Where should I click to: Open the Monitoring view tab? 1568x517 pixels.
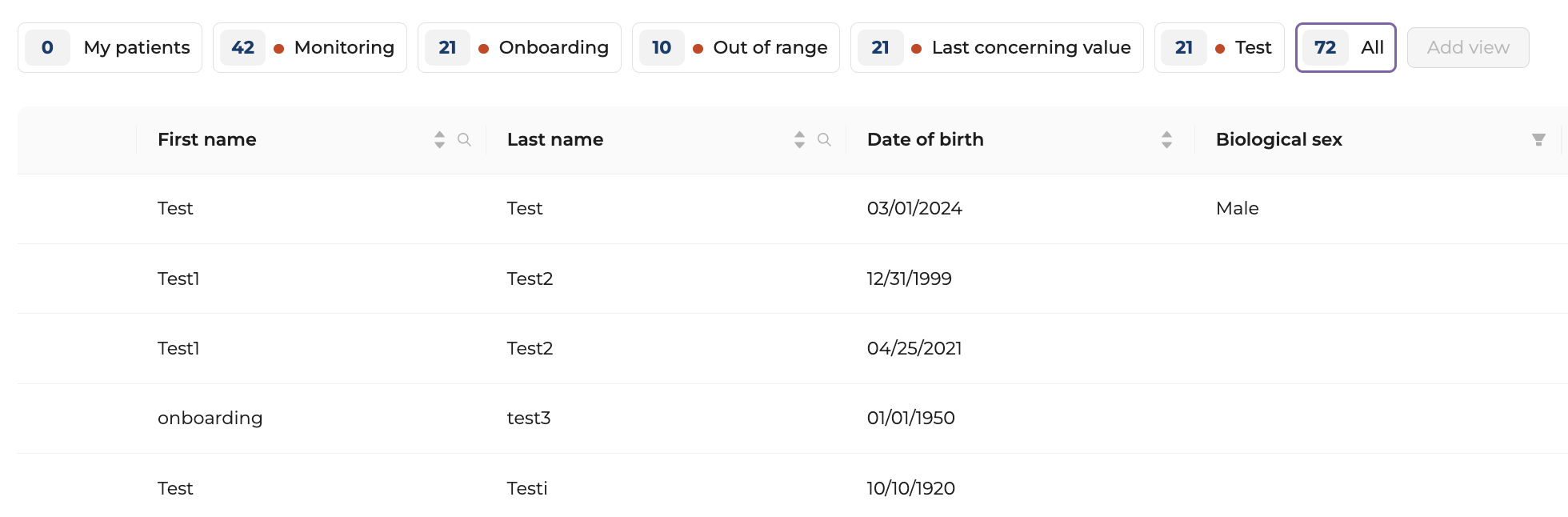tap(310, 48)
